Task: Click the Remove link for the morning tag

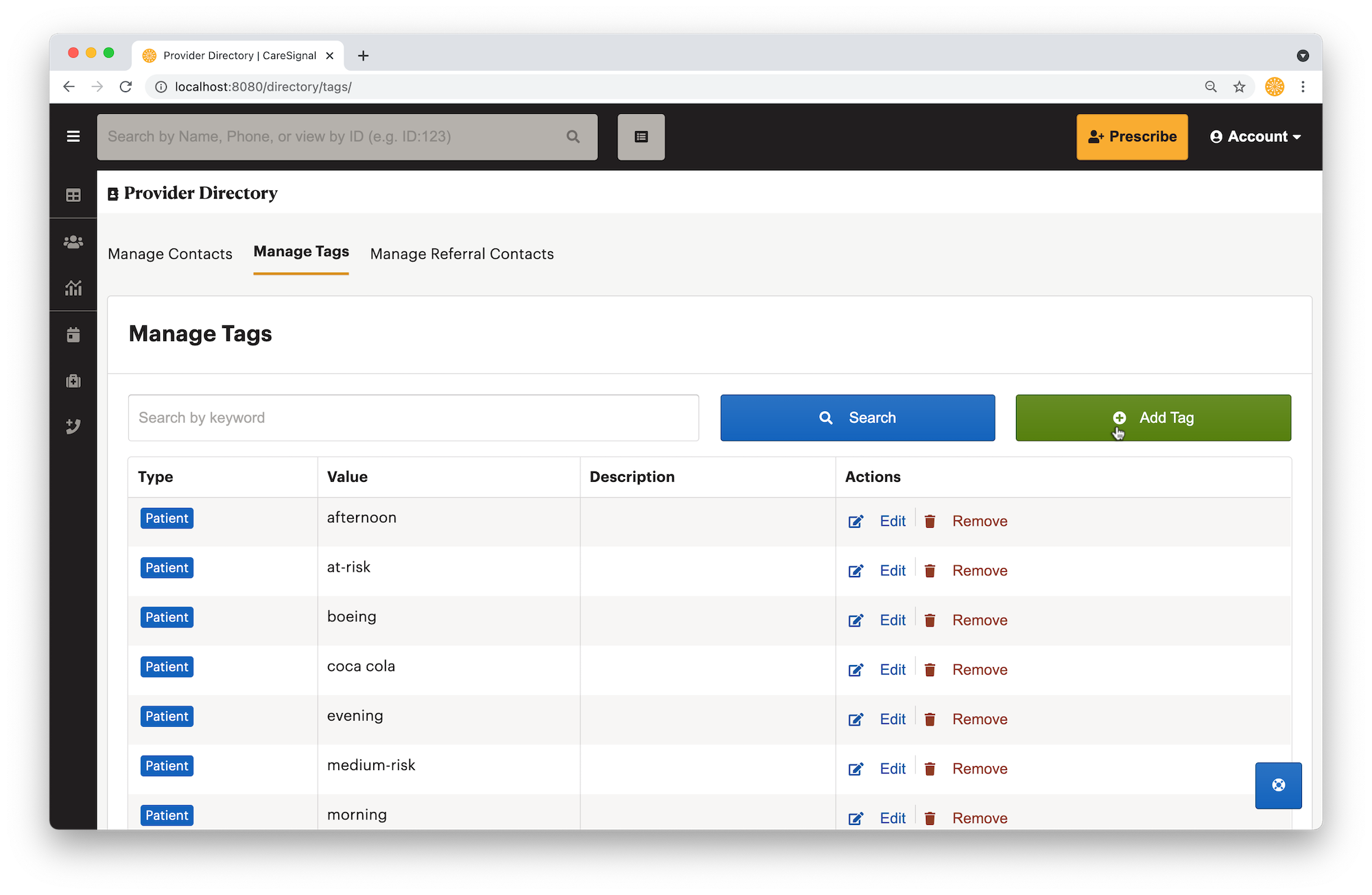Action: coord(980,818)
